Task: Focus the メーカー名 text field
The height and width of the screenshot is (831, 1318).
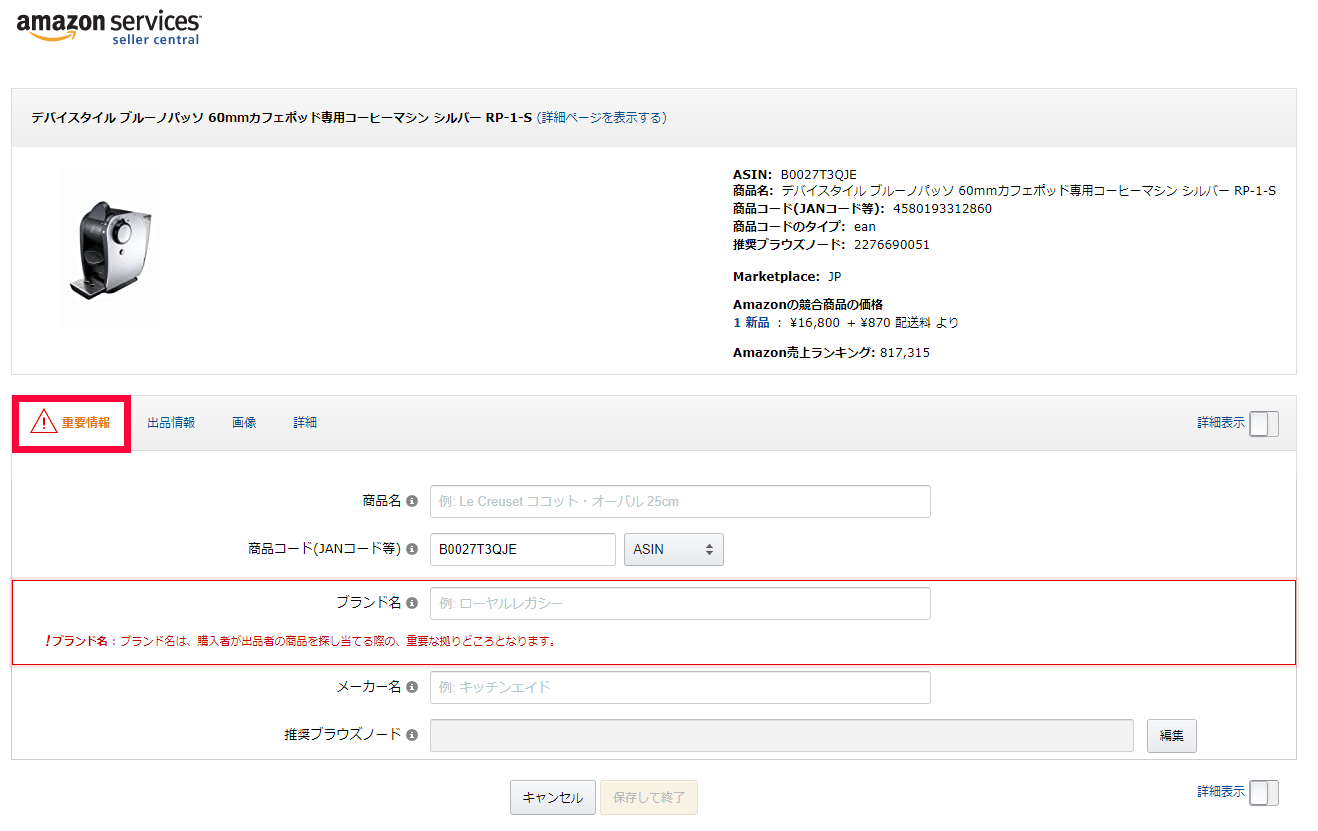Action: [x=680, y=687]
